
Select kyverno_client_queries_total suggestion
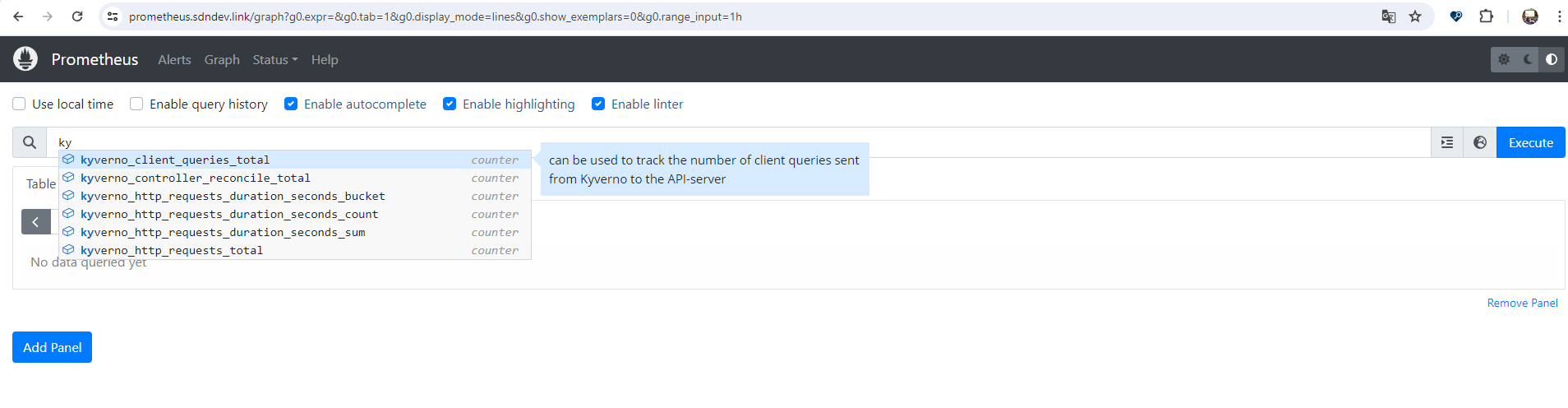click(295, 160)
